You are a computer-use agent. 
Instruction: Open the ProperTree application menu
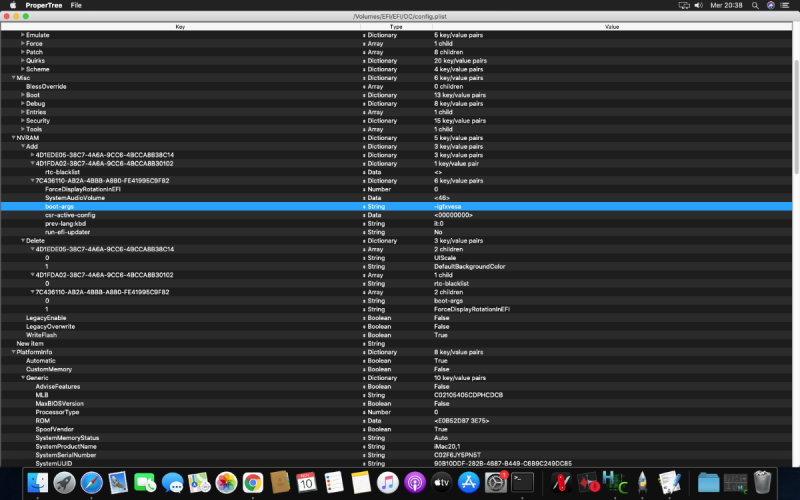(40, 5)
